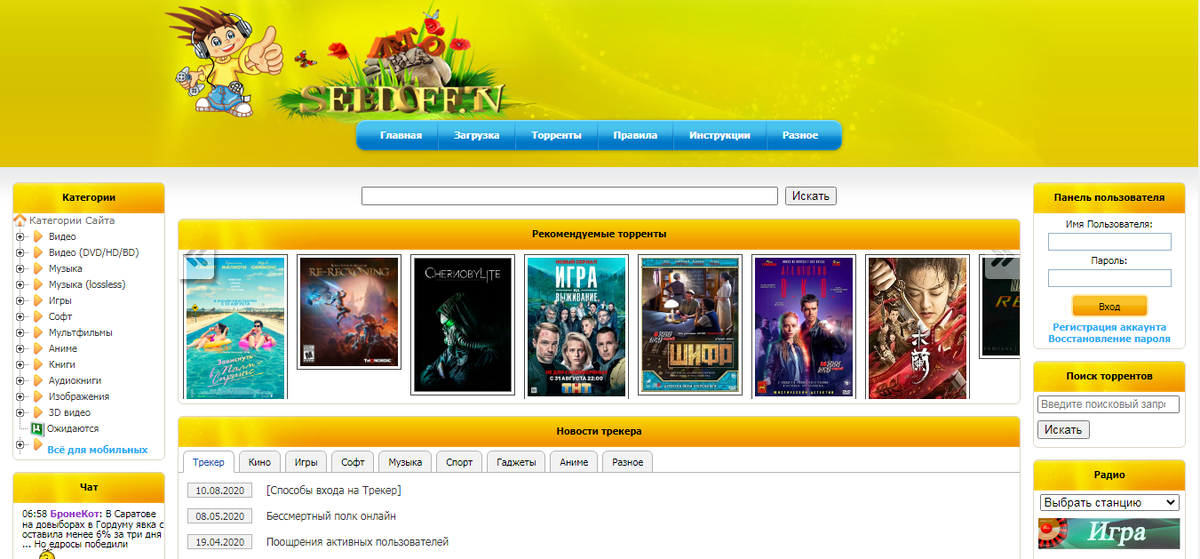Open the Chernobylite poster thumbnail

tap(462, 324)
